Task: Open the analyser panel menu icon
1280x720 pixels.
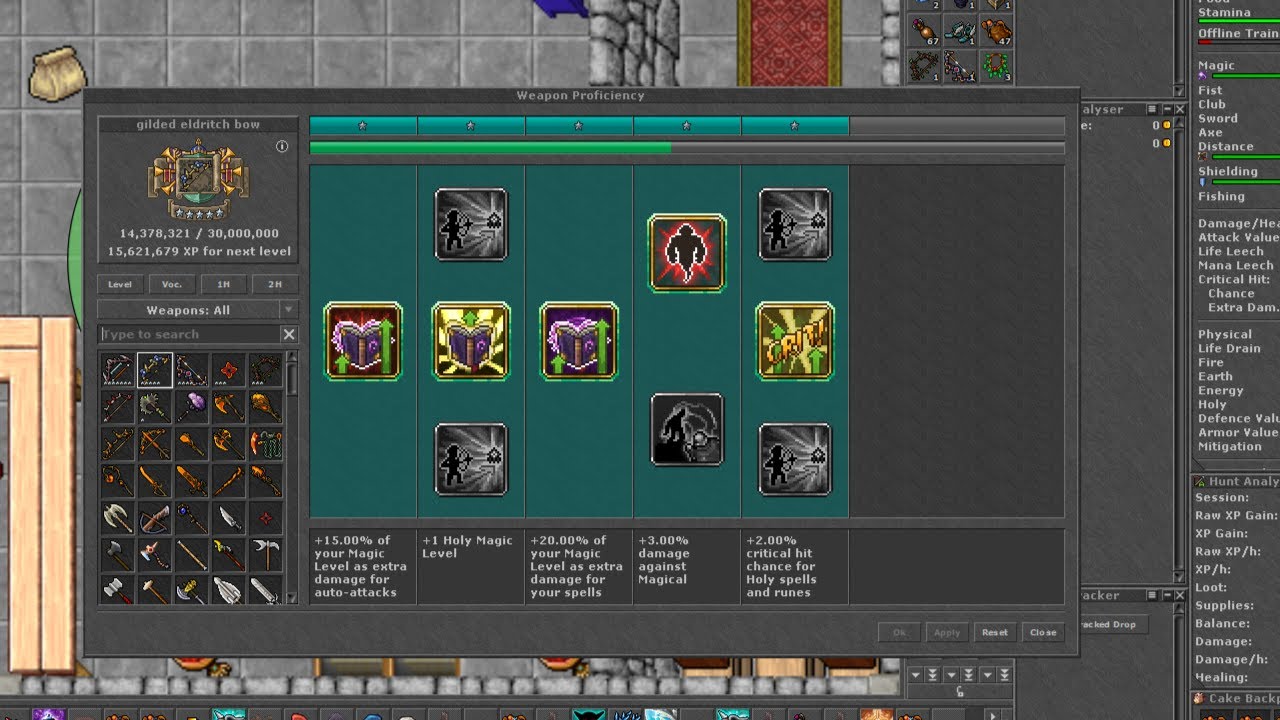Action: coord(1152,109)
